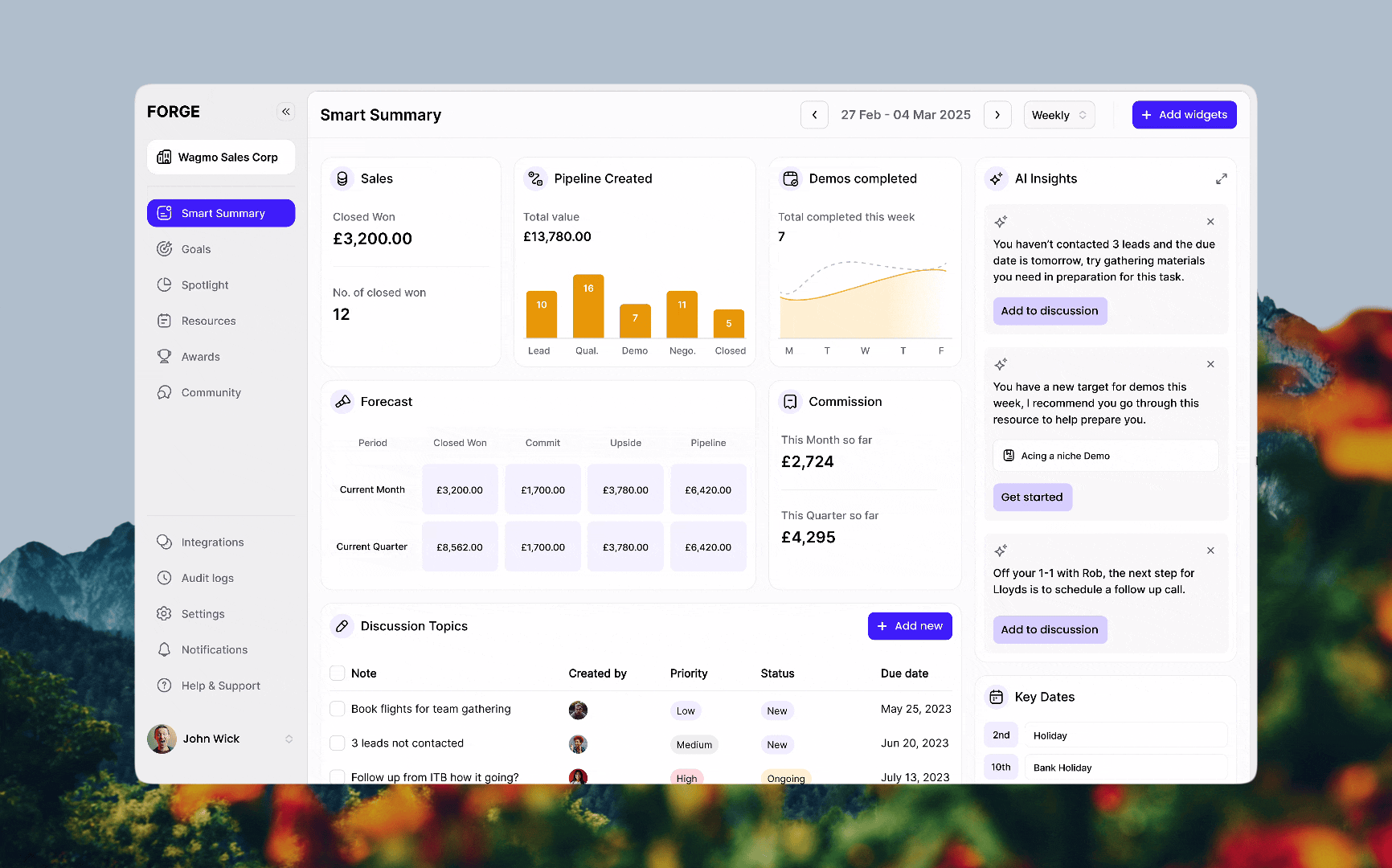Screen dimensions: 1392x868
Task: Collapse the sidebar with double-chevron icon
Action: [x=285, y=112]
